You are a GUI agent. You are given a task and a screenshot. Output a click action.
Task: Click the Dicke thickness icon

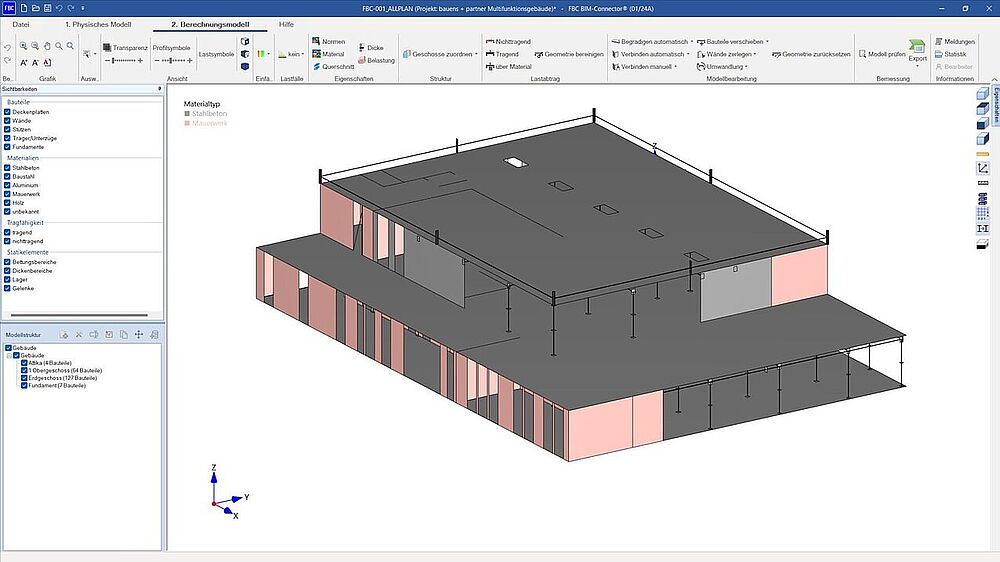(x=360, y=48)
